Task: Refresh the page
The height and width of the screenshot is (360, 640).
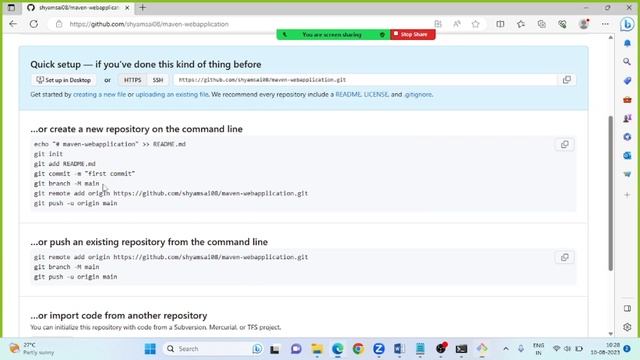Action: point(34,24)
